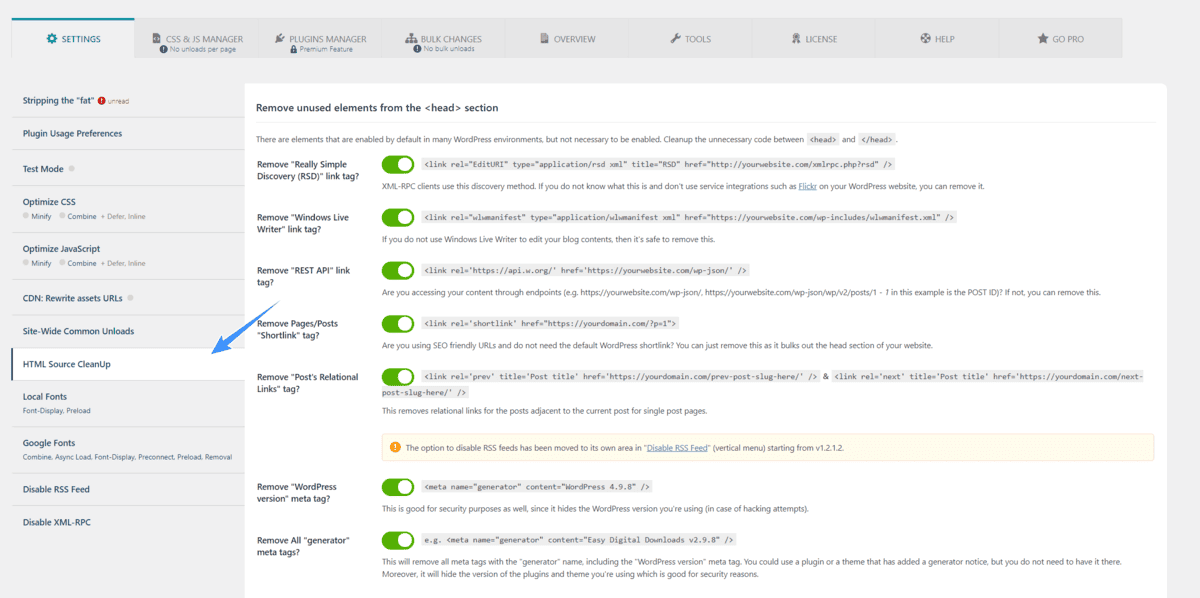
Task: Click the shortlink code snippet
Action: click(551, 323)
